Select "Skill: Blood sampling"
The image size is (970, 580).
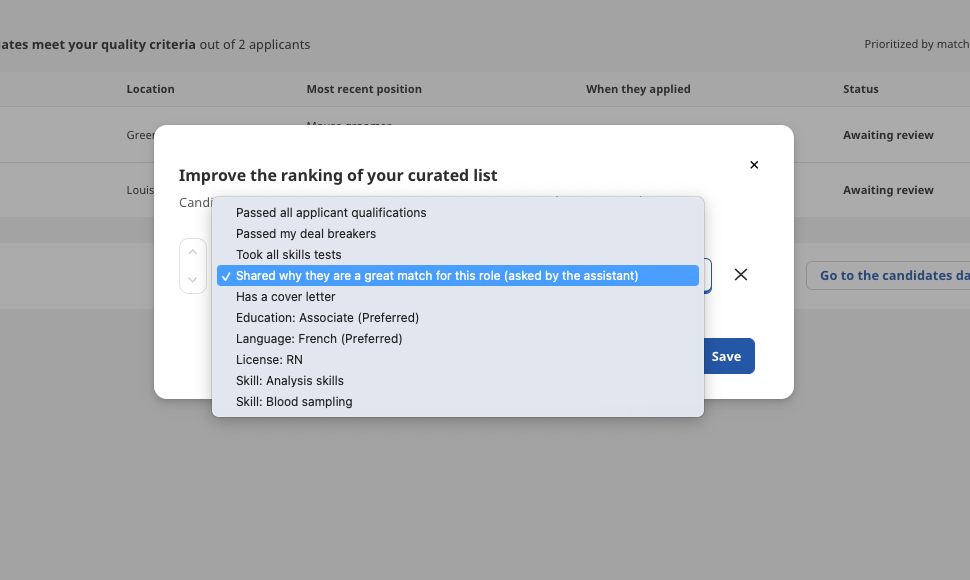pyautogui.click(x=296, y=401)
